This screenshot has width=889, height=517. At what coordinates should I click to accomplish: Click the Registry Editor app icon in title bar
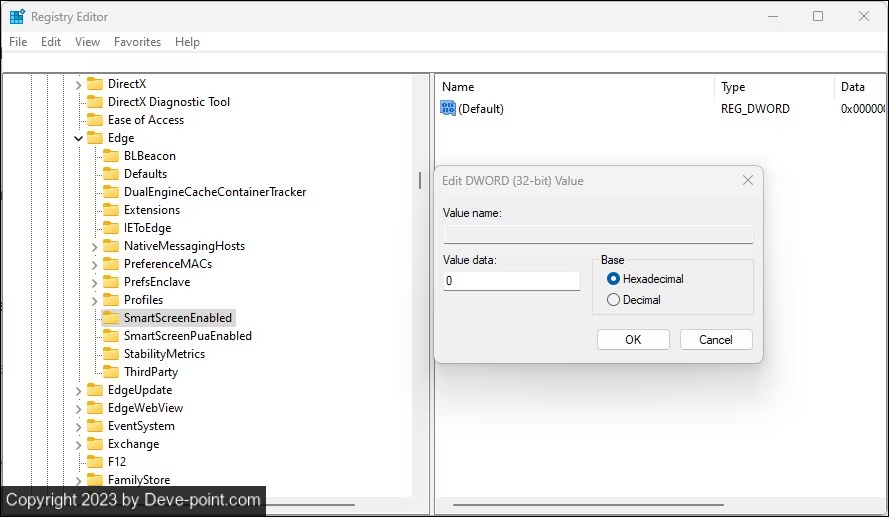point(17,16)
